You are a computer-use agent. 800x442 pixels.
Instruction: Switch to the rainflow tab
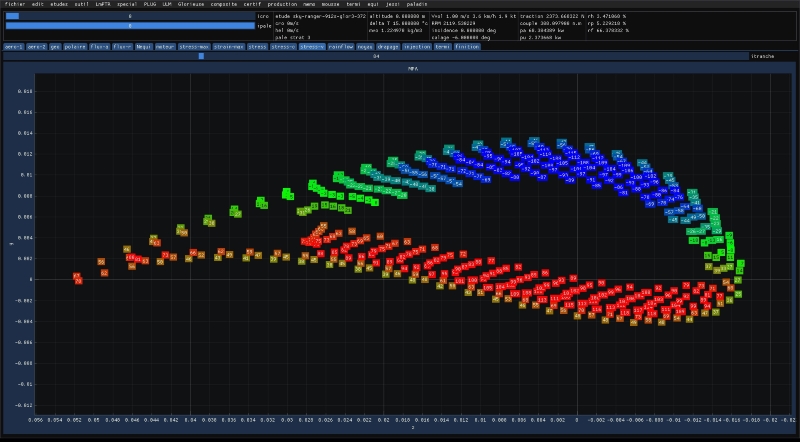[341, 46]
